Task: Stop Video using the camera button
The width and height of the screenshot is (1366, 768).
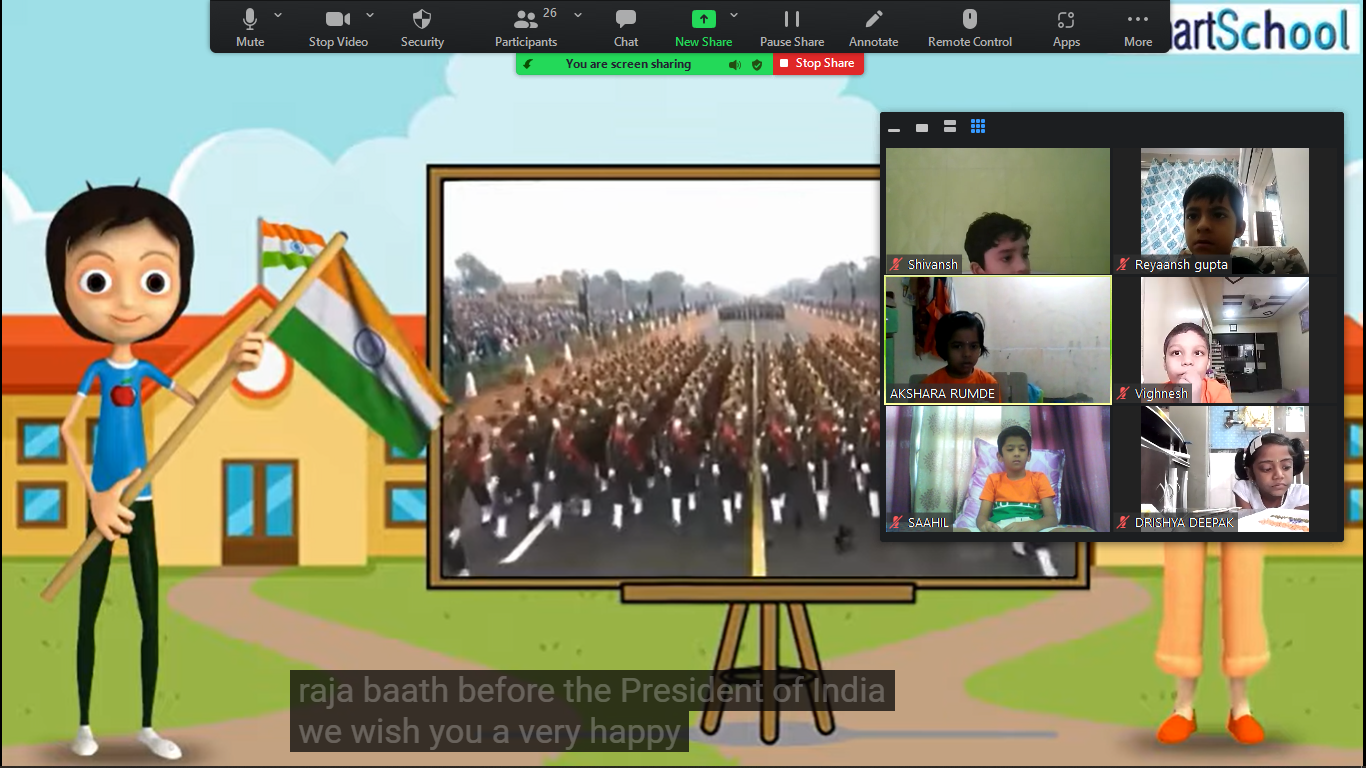Action: point(338,27)
